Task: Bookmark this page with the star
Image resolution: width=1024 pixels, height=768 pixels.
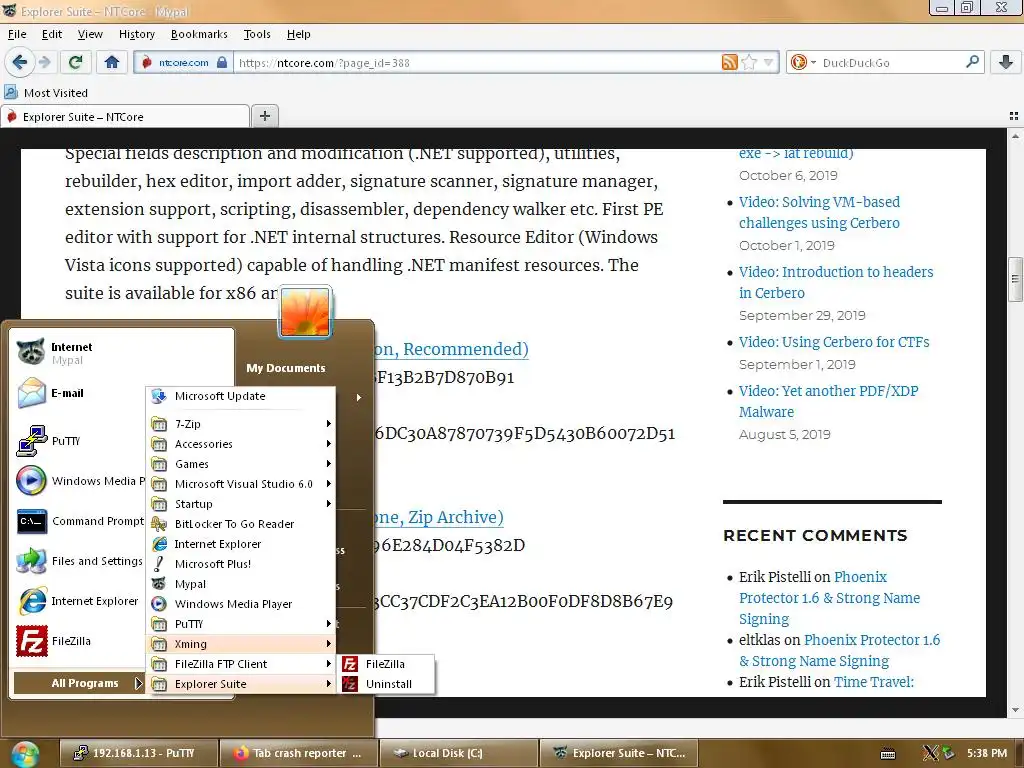Action: [x=749, y=63]
